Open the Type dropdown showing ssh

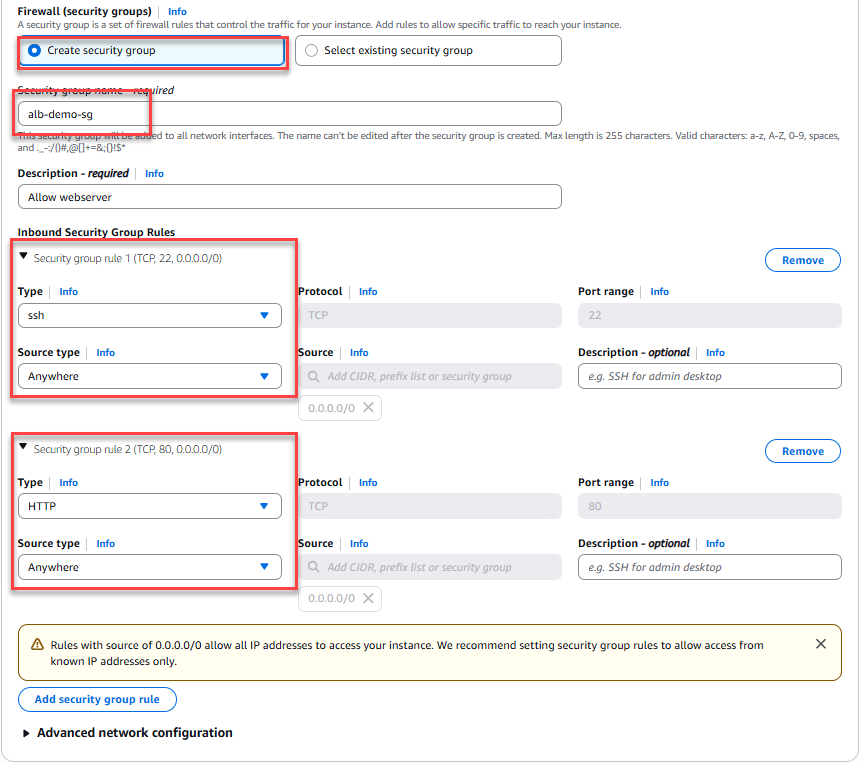pos(149,315)
